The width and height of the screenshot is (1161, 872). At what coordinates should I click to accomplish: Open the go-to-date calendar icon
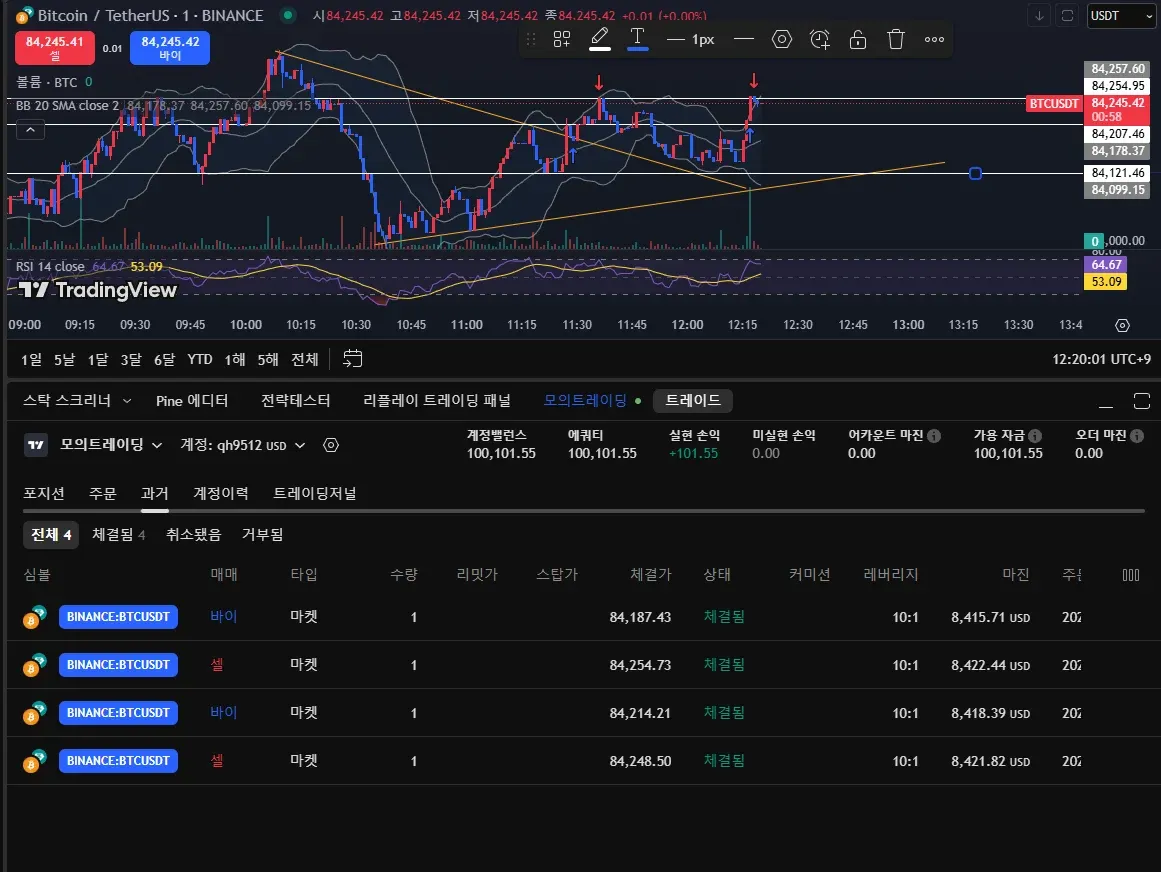(x=352, y=359)
